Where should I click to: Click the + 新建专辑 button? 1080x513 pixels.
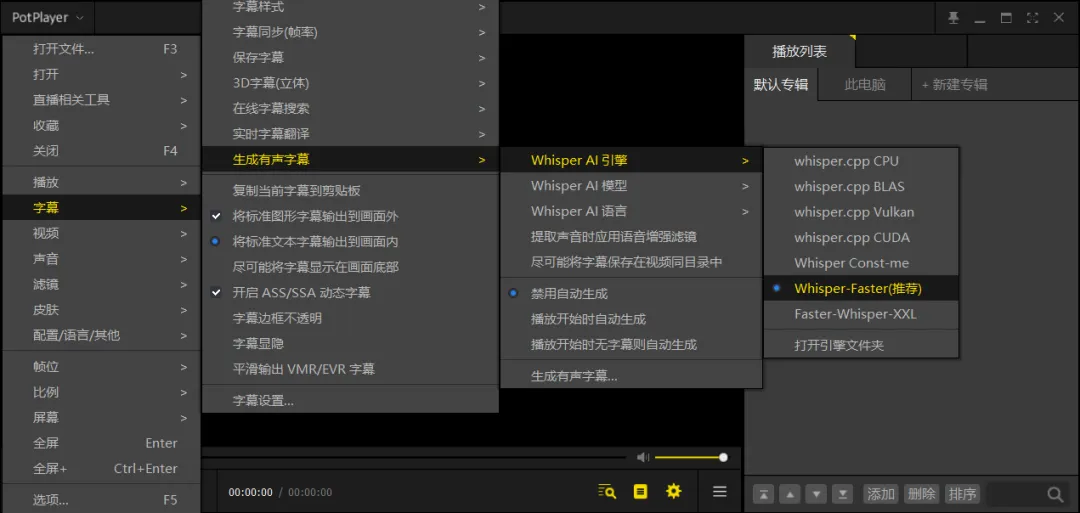[955, 85]
